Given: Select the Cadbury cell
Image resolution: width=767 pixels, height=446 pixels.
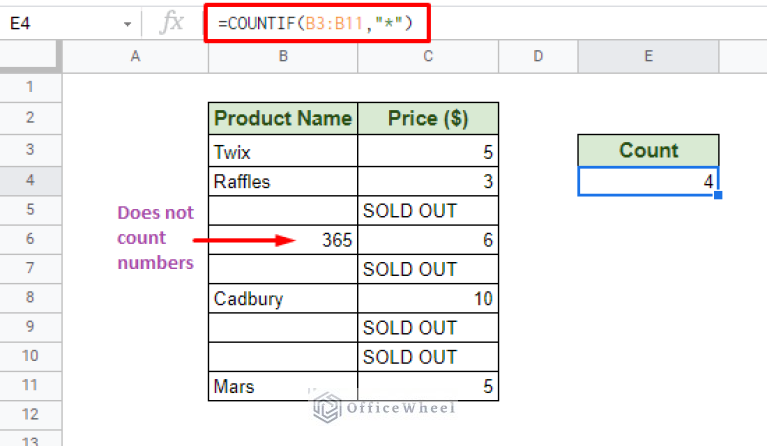Looking at the screenshot, I should click(283, 298).
